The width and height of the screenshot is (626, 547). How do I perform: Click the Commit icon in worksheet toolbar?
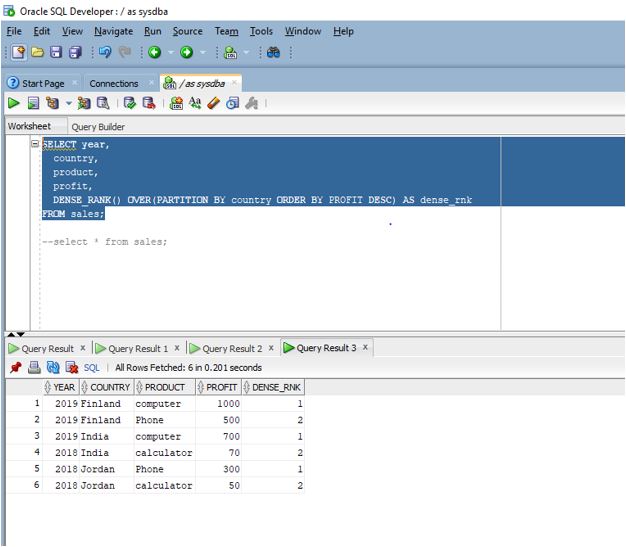(130, 103)
